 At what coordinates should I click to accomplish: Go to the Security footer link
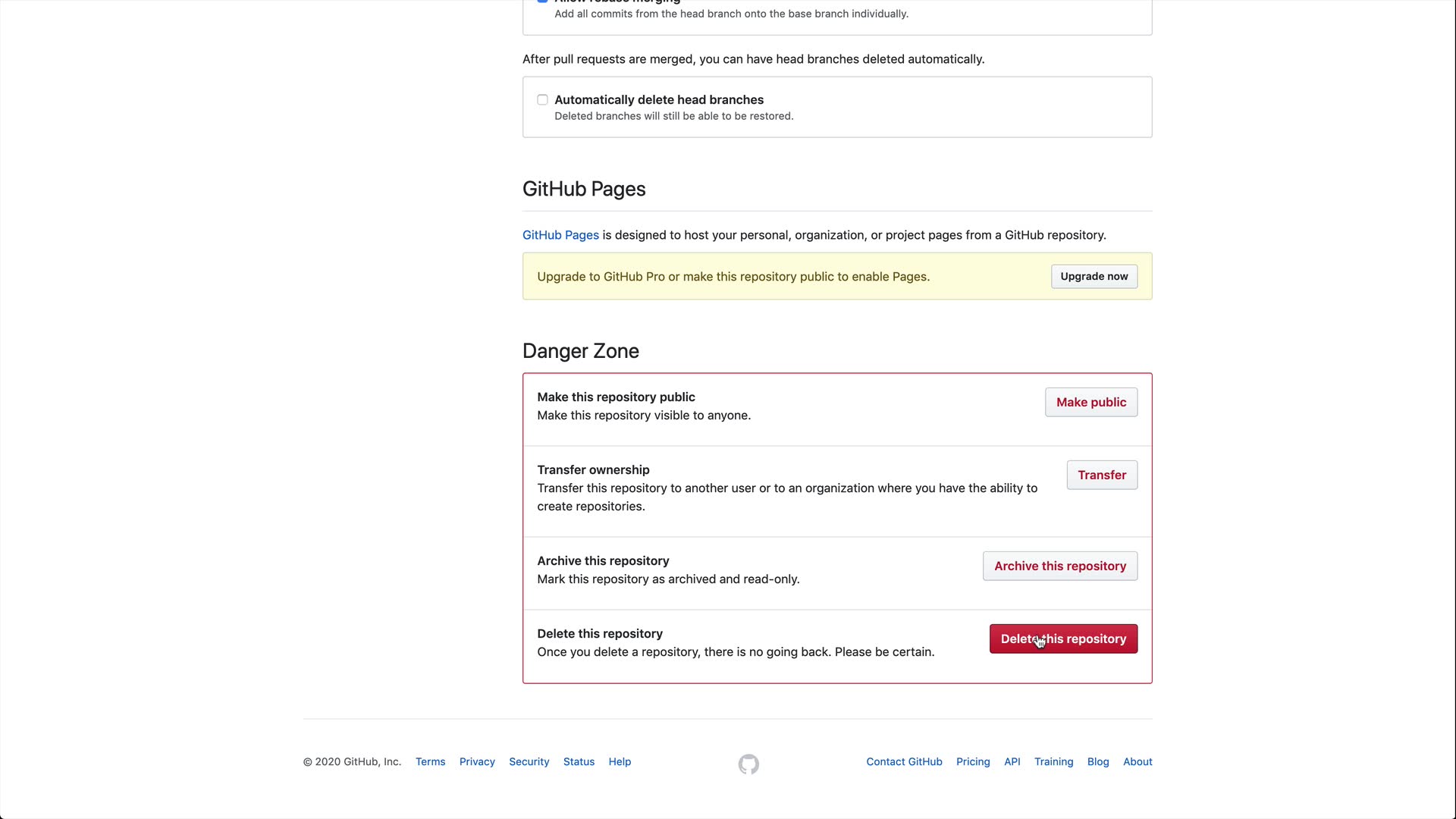[x=529, y=761]
